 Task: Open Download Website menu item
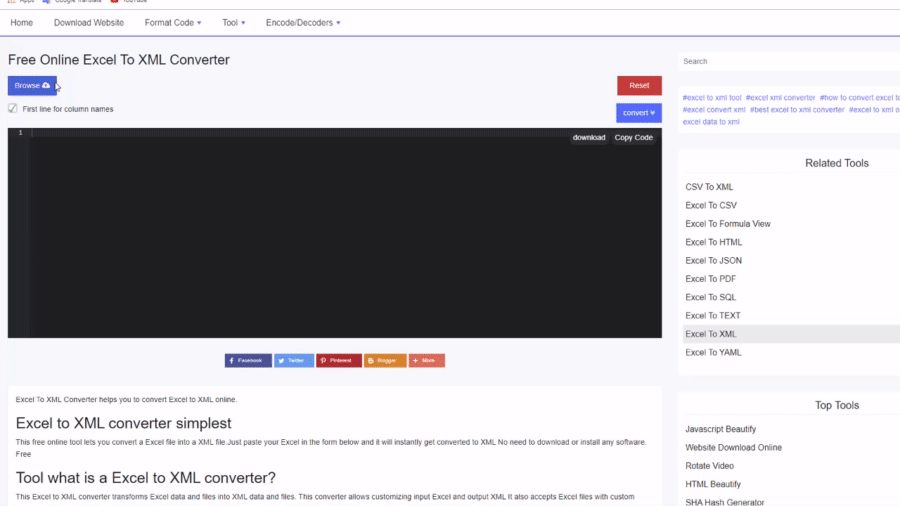89,22
